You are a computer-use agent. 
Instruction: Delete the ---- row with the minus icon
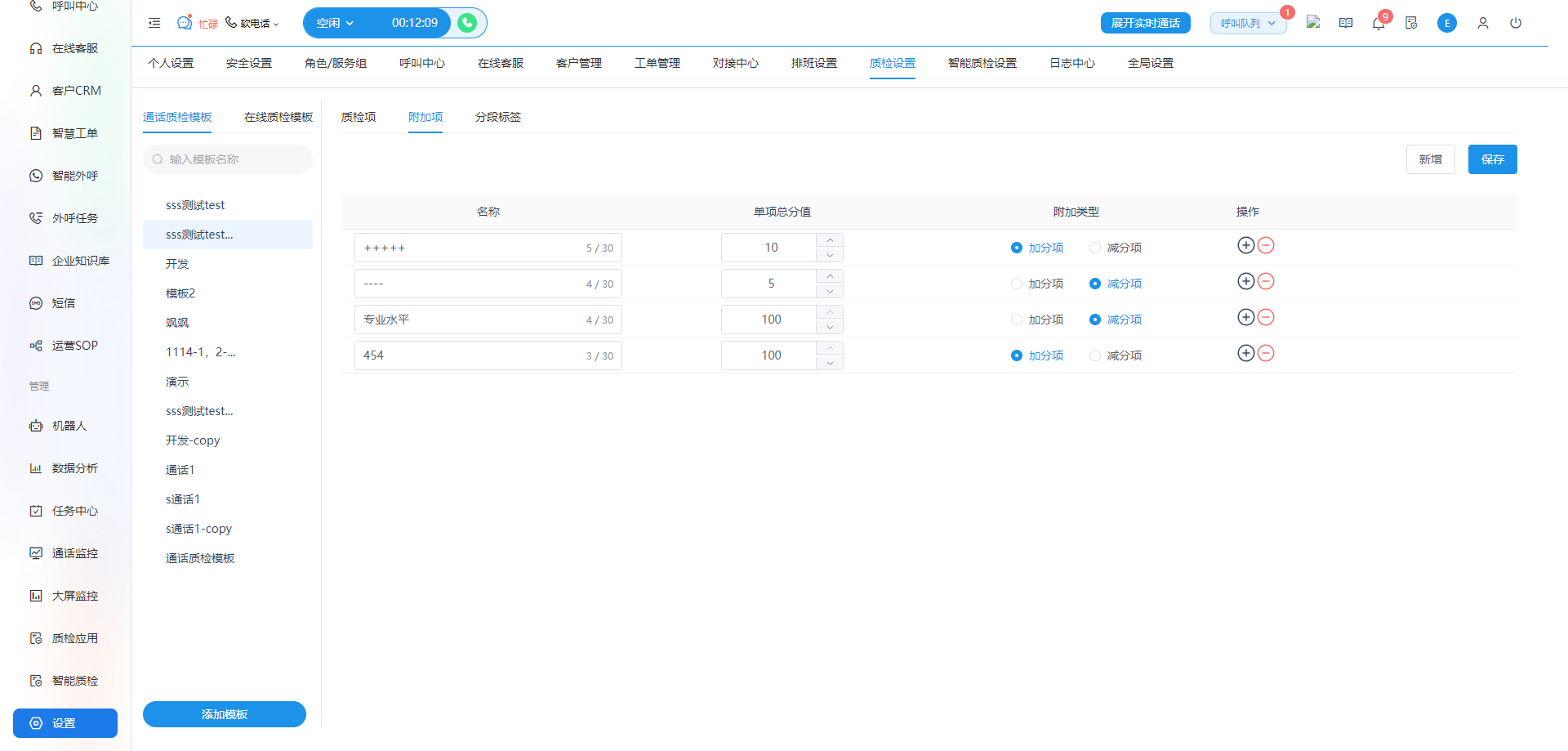click(x=1266, y=281)
